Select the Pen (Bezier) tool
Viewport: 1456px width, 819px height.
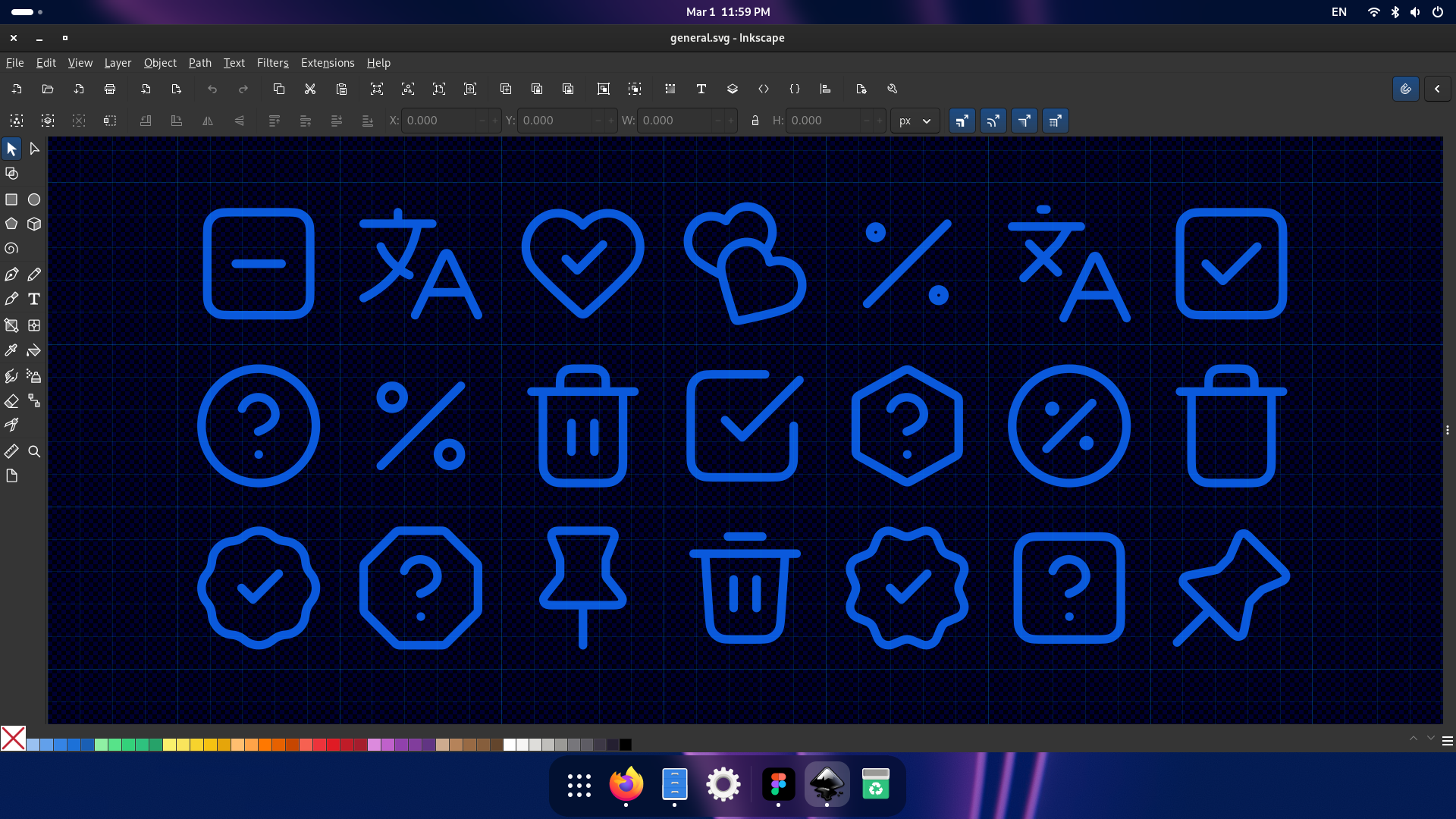tap(11, 275)
